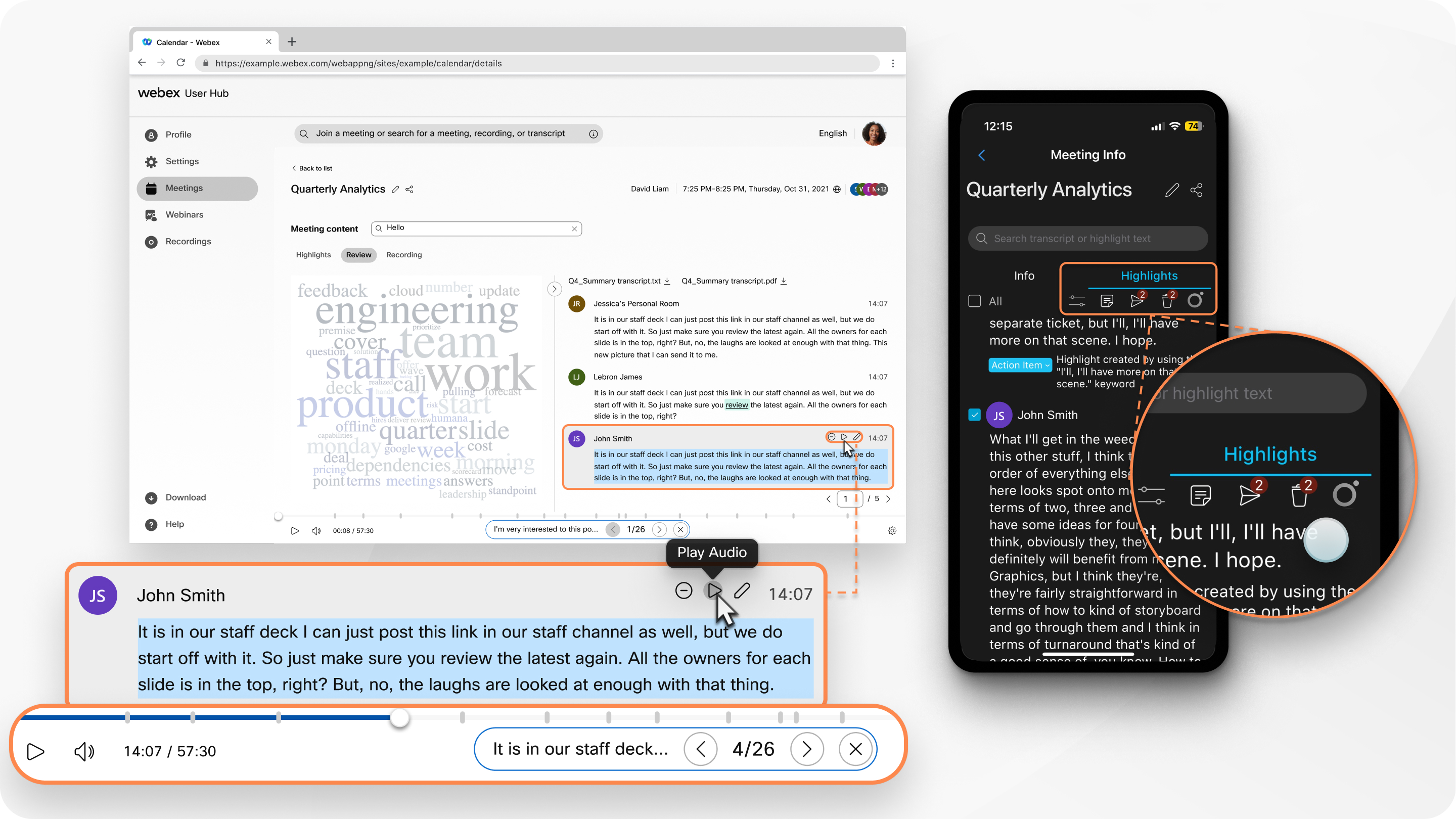Screen dimensions: 1456x819
Task: Click the Back to list link
Action: [x=312, y=168]
